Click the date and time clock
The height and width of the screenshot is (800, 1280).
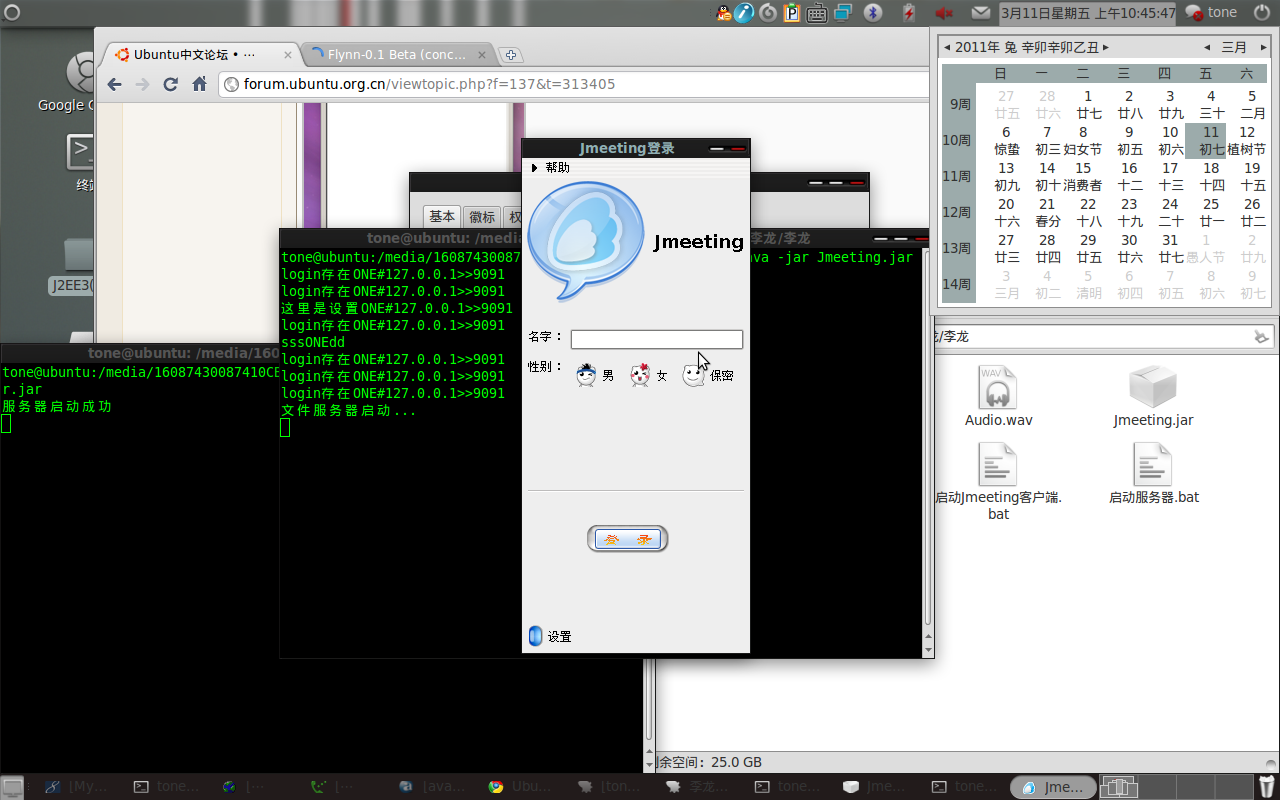1088,13
